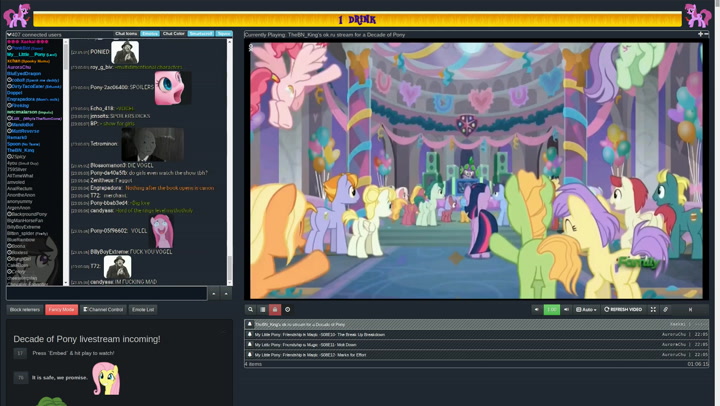
Task: Click the plus icon above video
Action: (x=700, y=34)
